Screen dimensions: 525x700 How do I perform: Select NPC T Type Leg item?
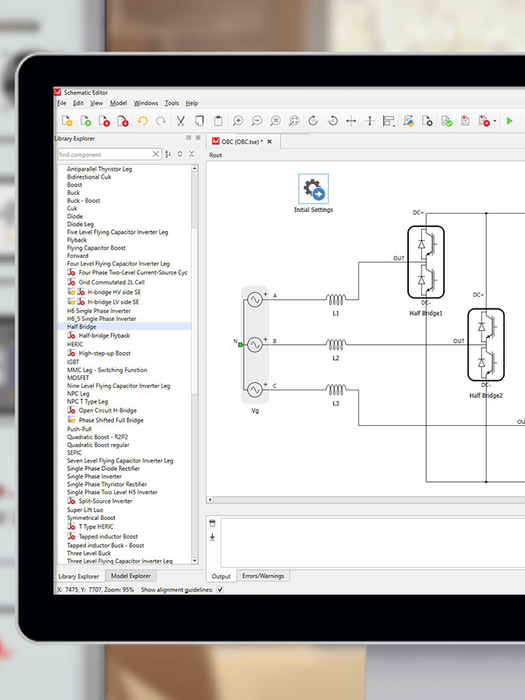tap(88, 401)
